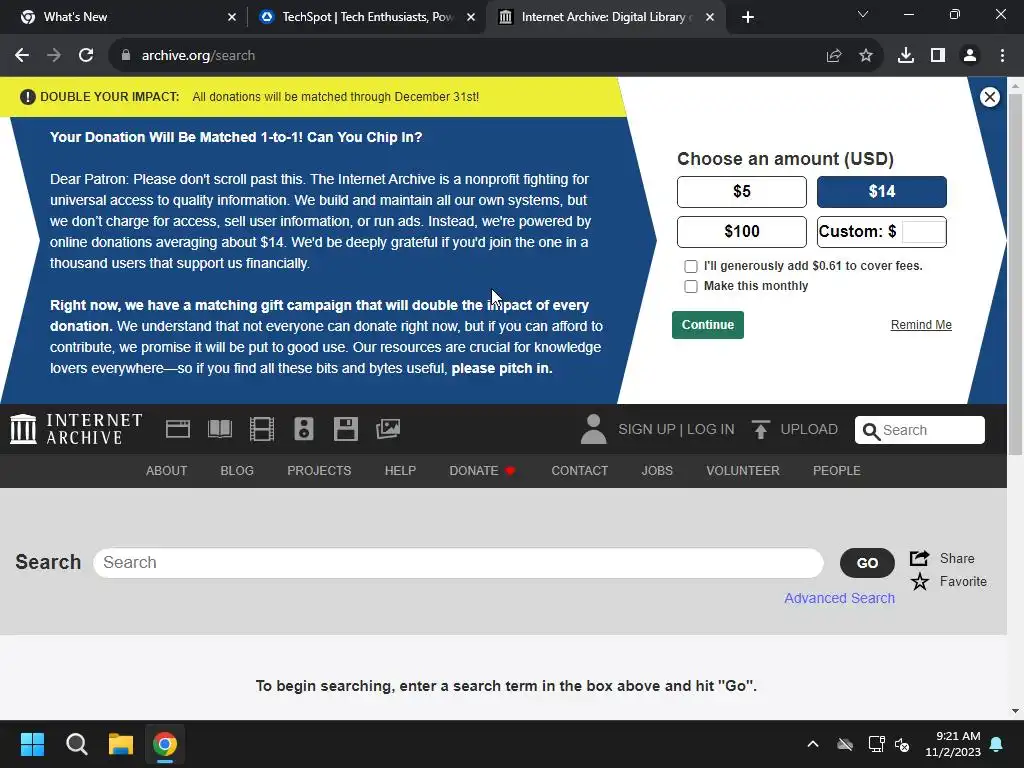The width and height of the screenshot is (1024, 768).
Task: Open the Images picture icon
Action: pos(388,429)
